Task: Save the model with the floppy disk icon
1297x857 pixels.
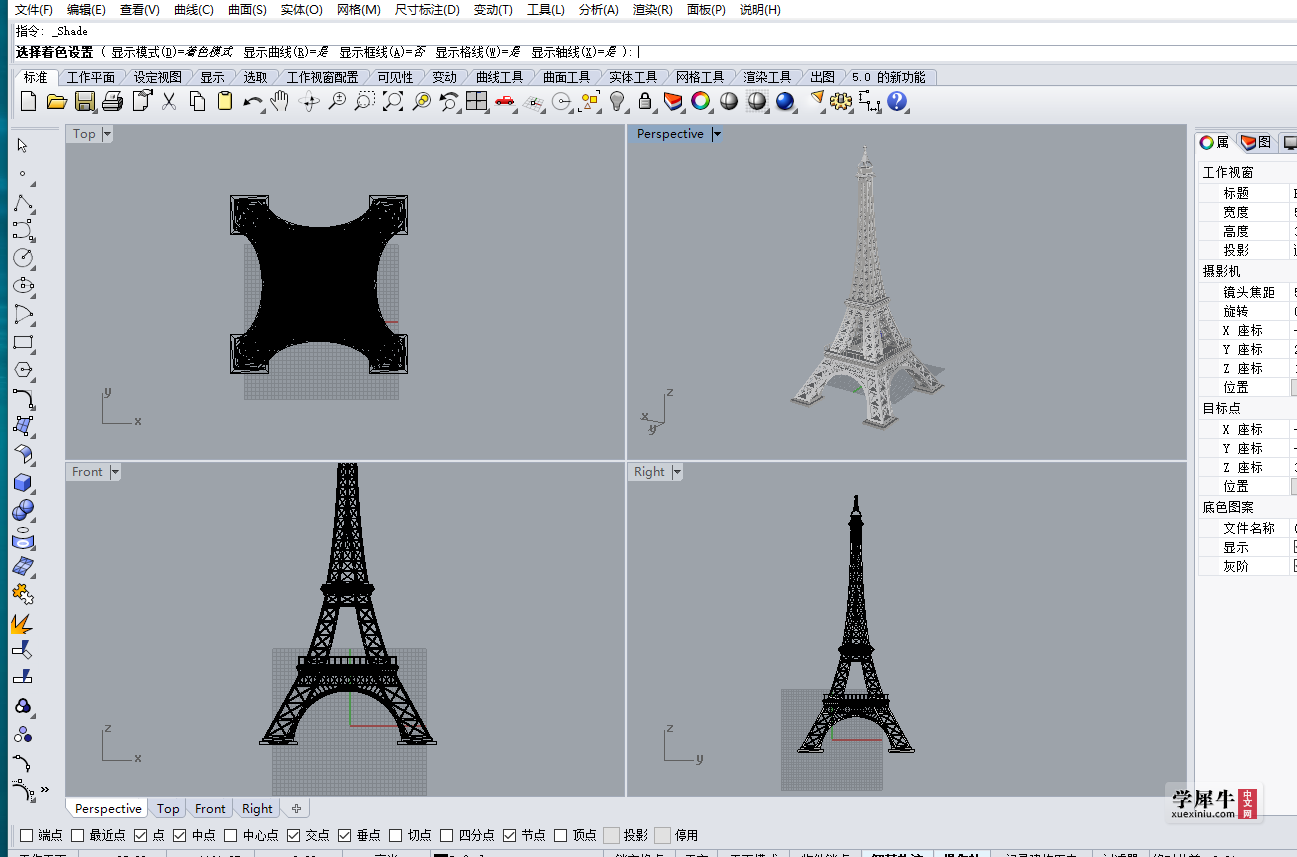Action: point(84,101)
